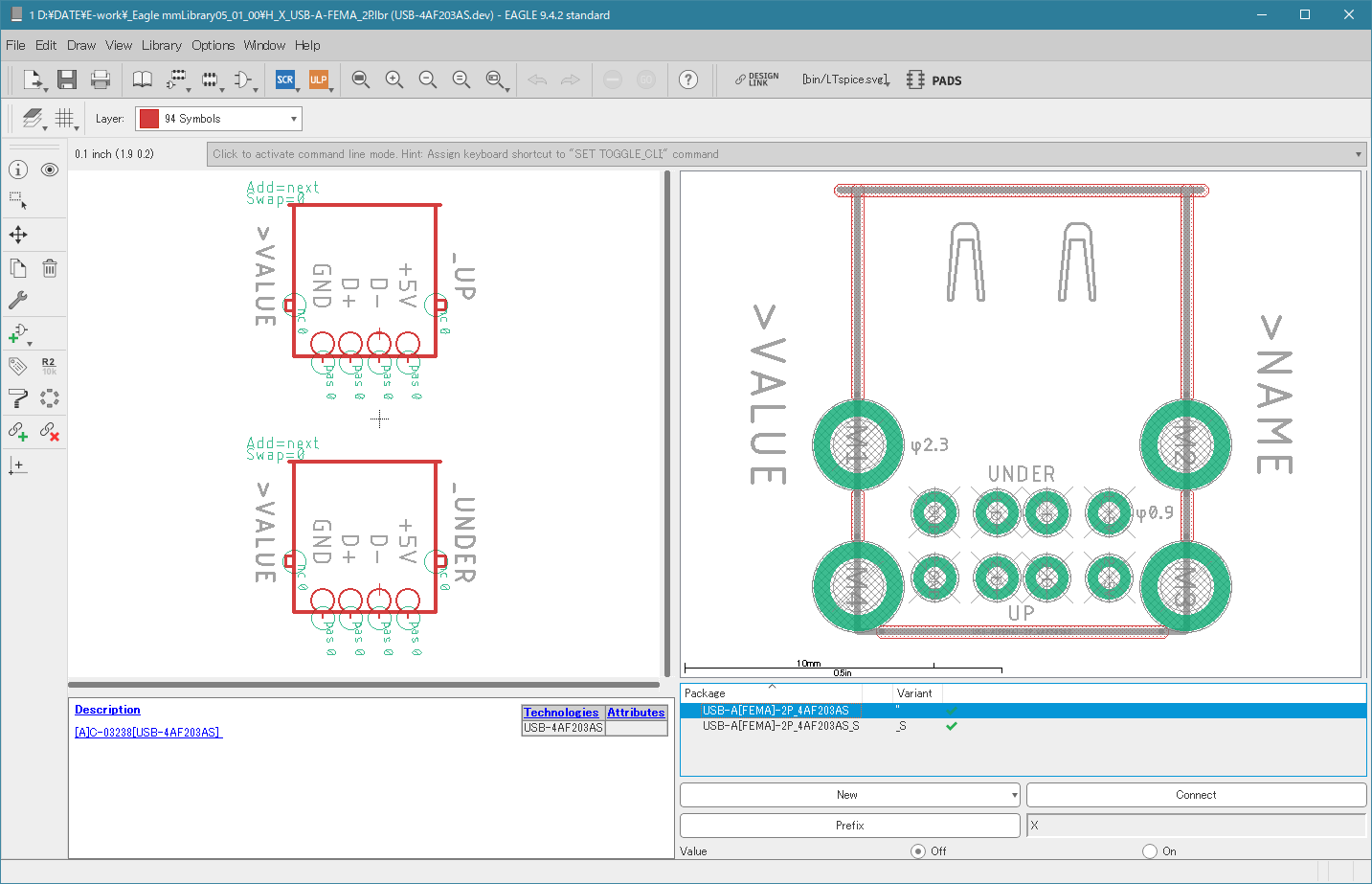Open the edit package dropdown icon

(211, 79)
